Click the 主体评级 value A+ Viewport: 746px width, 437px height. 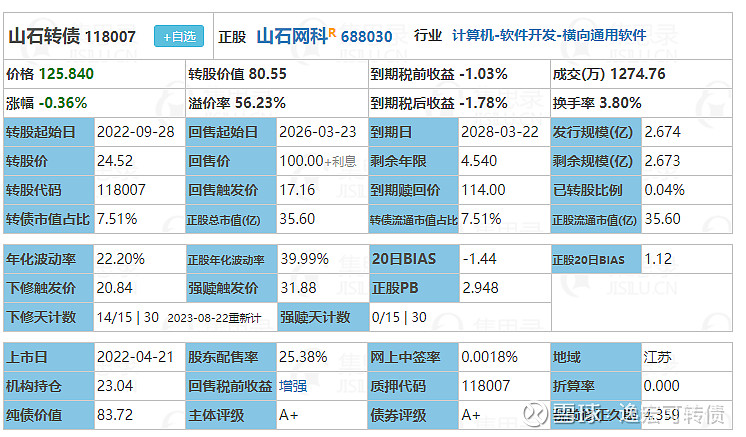point(288,415)
